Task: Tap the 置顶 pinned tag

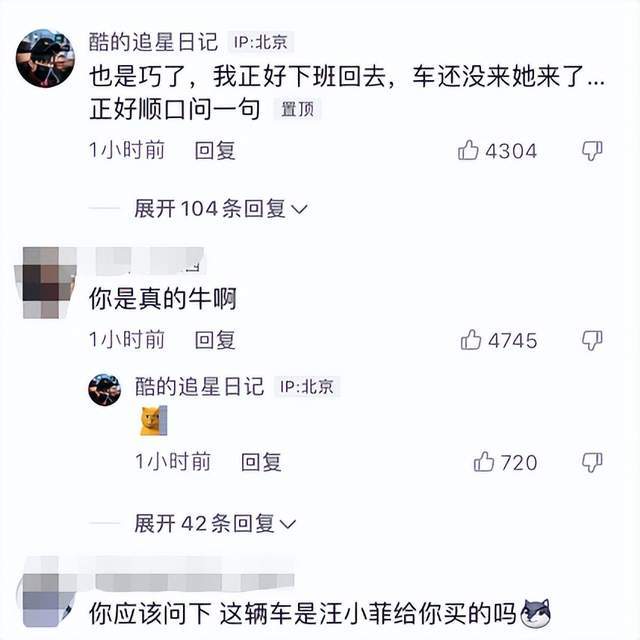Action: tap(298, 109)
